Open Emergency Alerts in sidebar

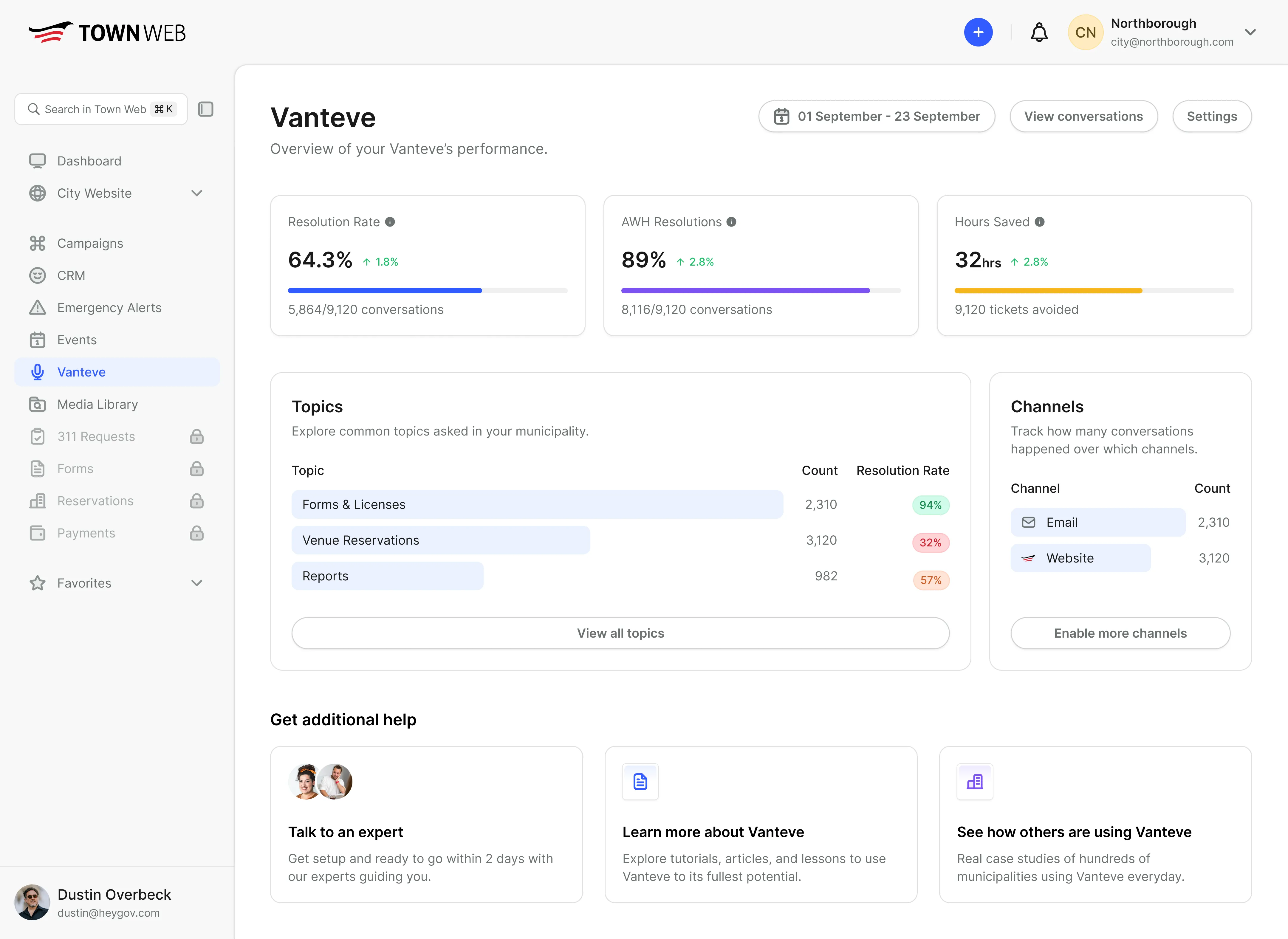coord(117,308)
